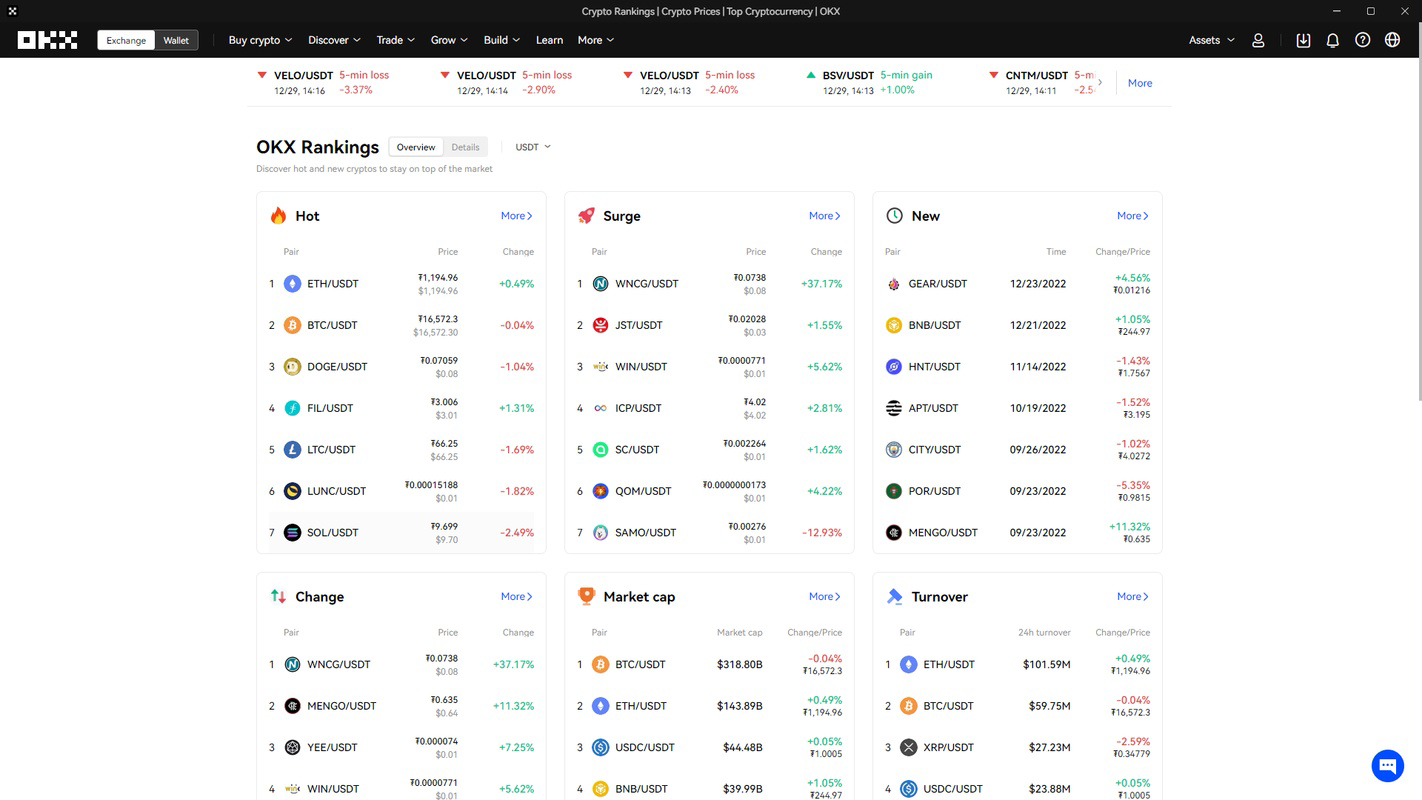Open More in the Market cap card
This screenshot has width=1422, height=800.
pyautogui.click(x=824, y=597)
